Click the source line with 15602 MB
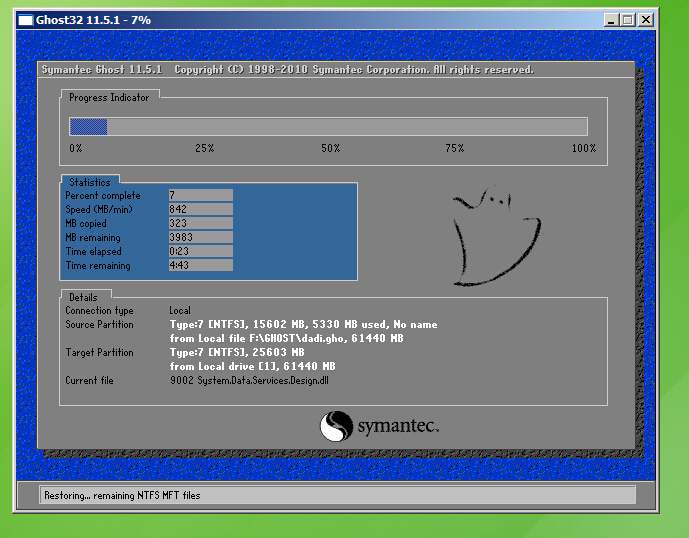This screenshot has height=538, width=689. [x=304, y=324]
